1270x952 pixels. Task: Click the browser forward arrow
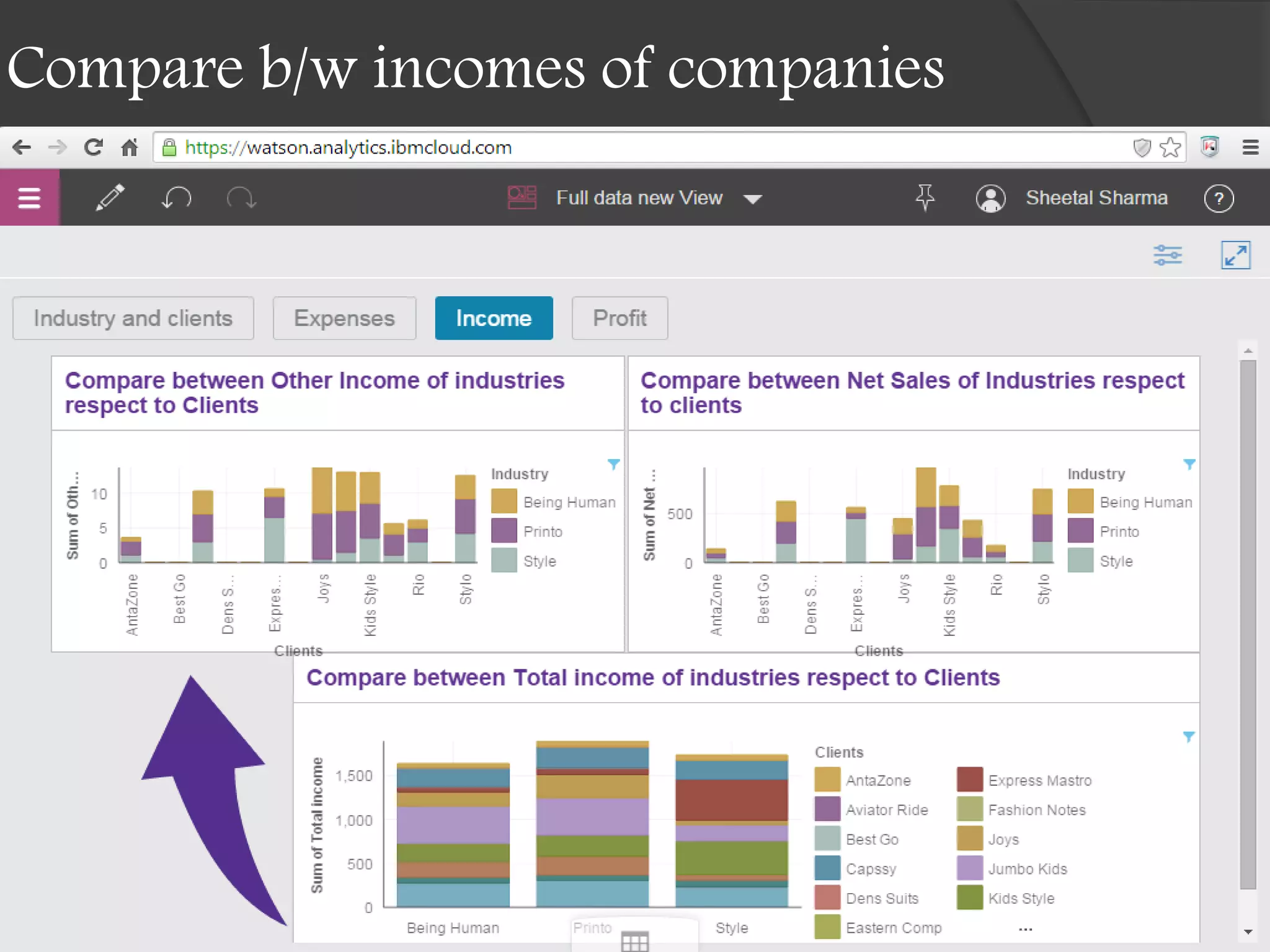click(57, 148)
